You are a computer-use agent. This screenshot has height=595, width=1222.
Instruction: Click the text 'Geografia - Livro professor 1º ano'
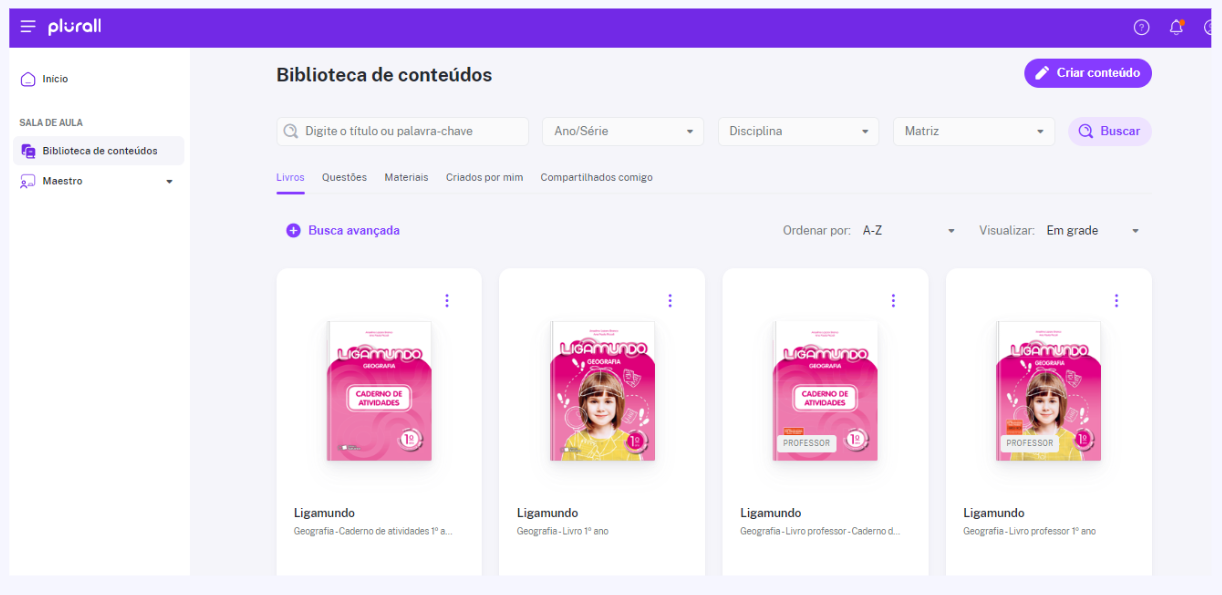click(1029, 531)
